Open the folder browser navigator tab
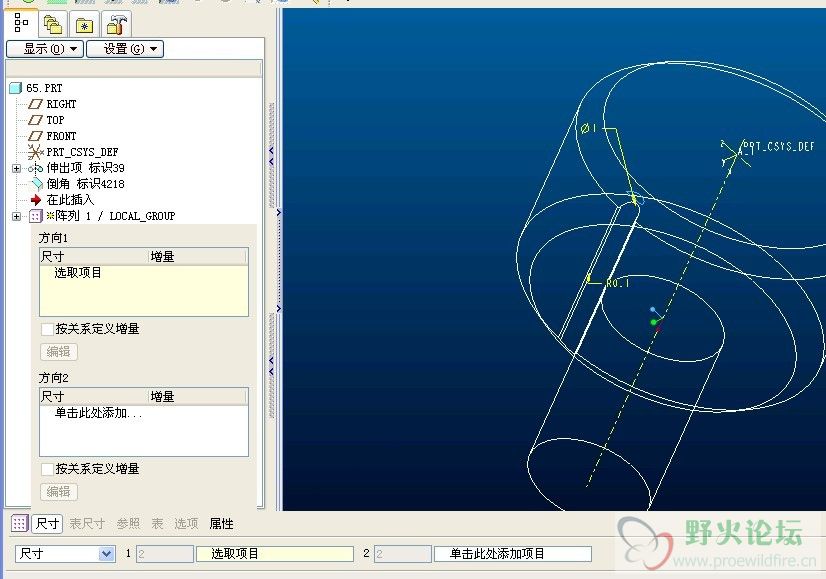Image resolution: width=826 pixels, height=579 pixels. (53, 24)
